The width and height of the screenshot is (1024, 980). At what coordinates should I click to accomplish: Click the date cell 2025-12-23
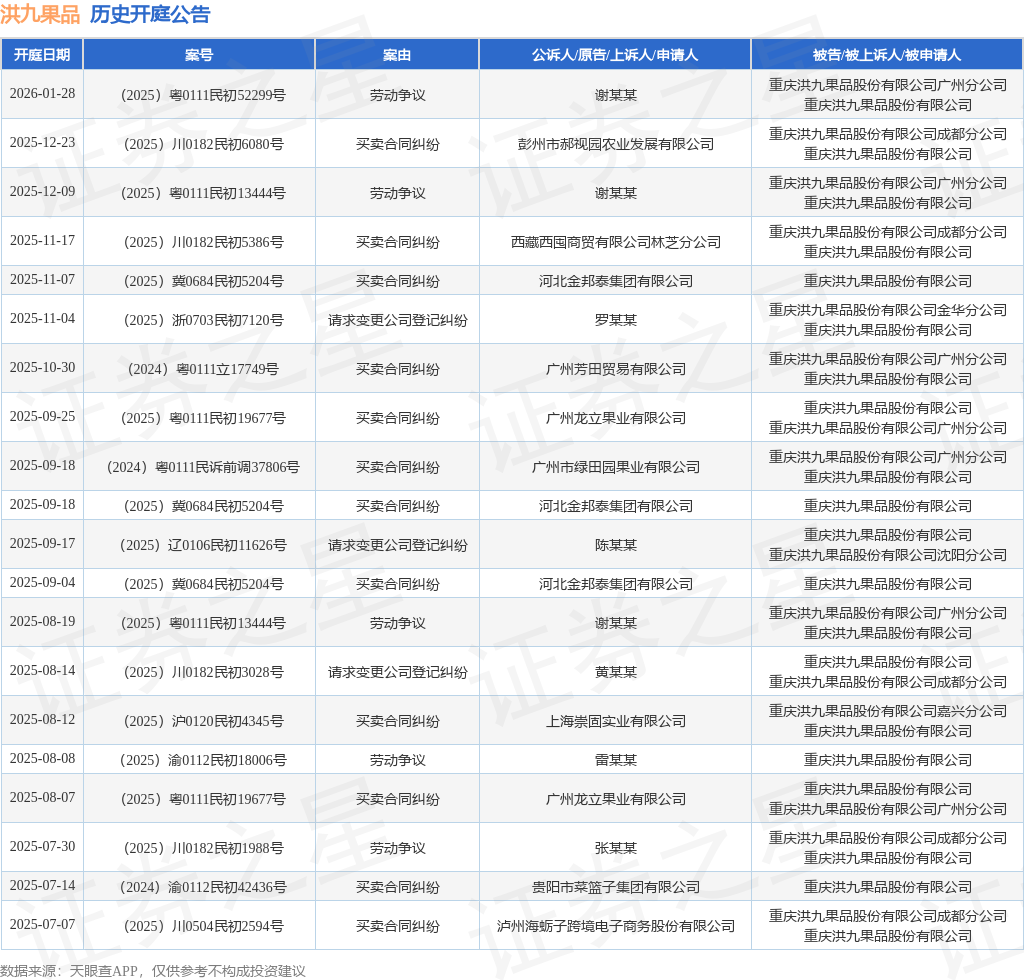point(42,142)
